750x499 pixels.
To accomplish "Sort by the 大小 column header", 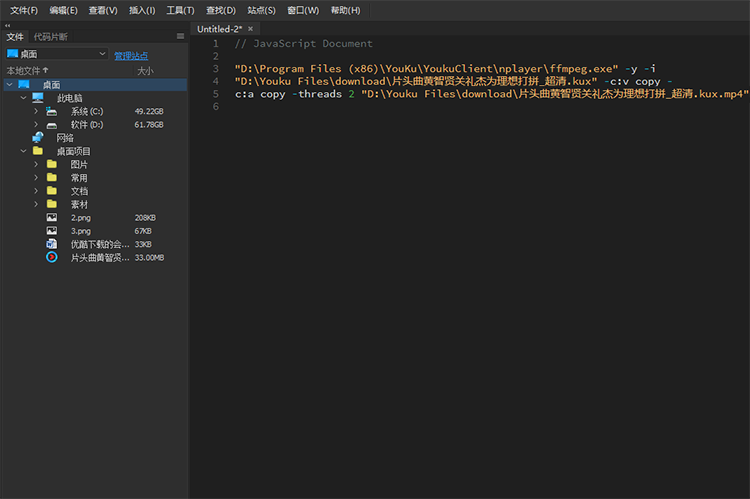I will (x=145, y=71).
